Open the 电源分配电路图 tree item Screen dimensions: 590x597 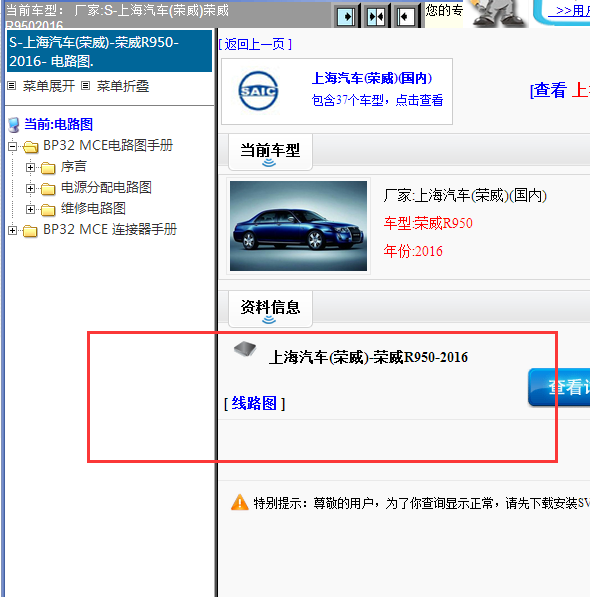[x=106, y=188]
